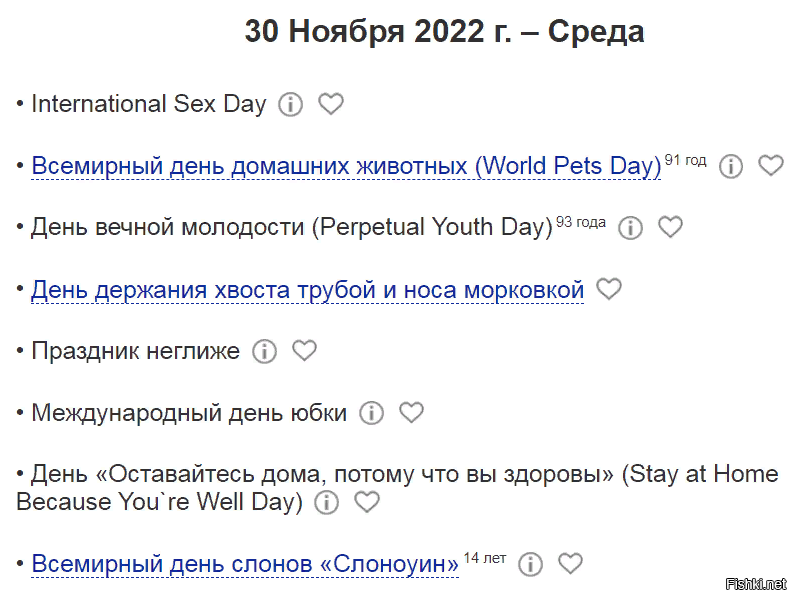Like the «День держания хвоста трубой» holiday

[609, 290]
